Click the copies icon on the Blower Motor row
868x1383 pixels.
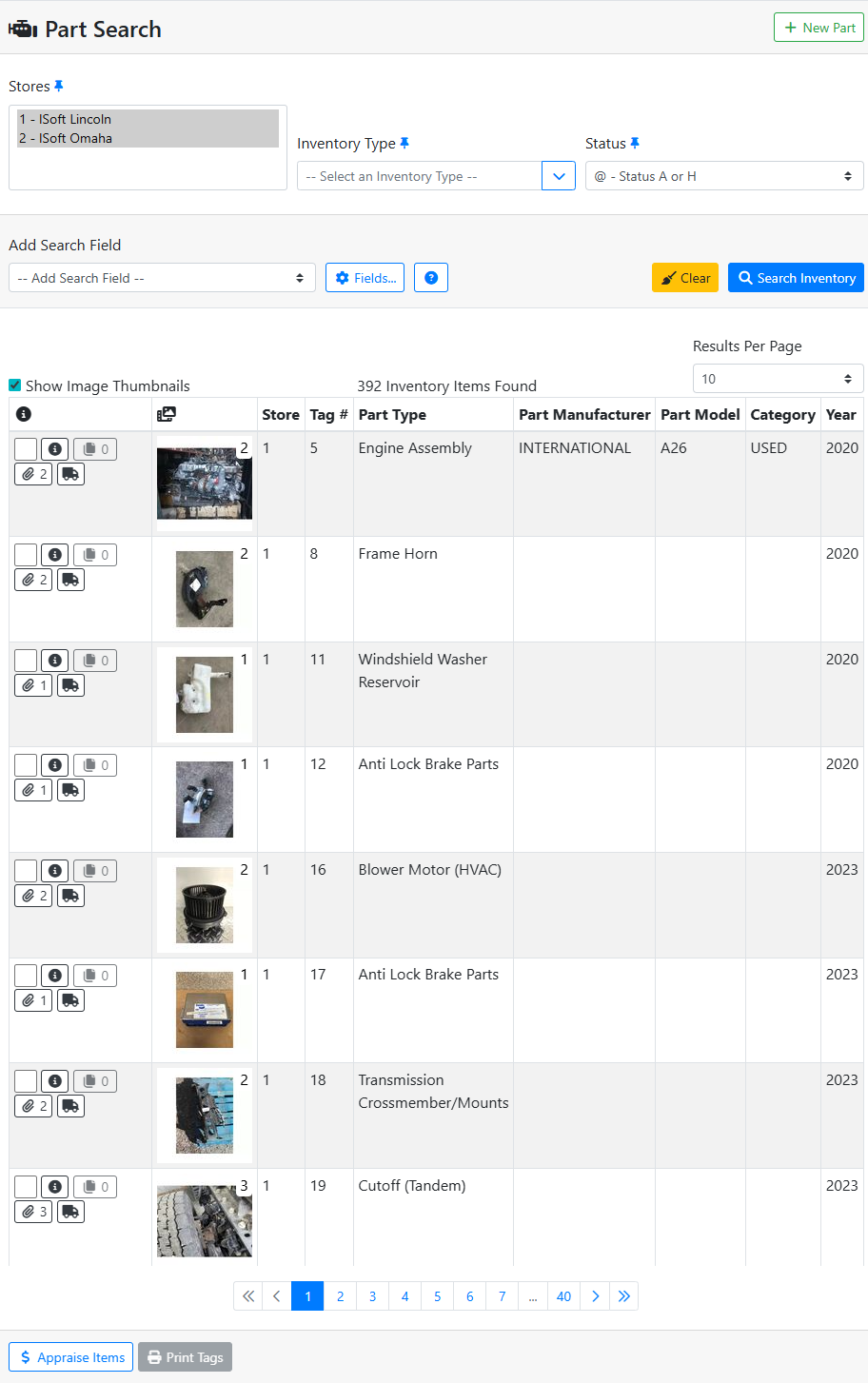(94, 870)
